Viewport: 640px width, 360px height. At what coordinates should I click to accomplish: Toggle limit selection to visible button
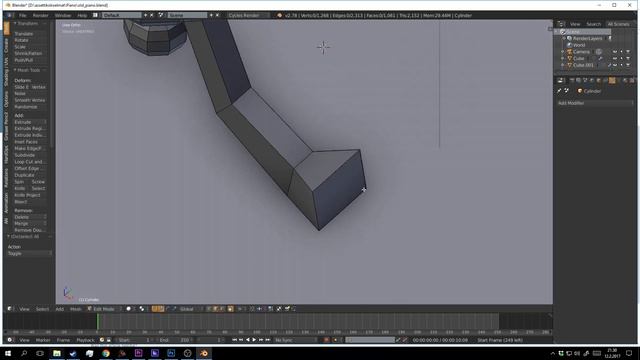[230, 309]
